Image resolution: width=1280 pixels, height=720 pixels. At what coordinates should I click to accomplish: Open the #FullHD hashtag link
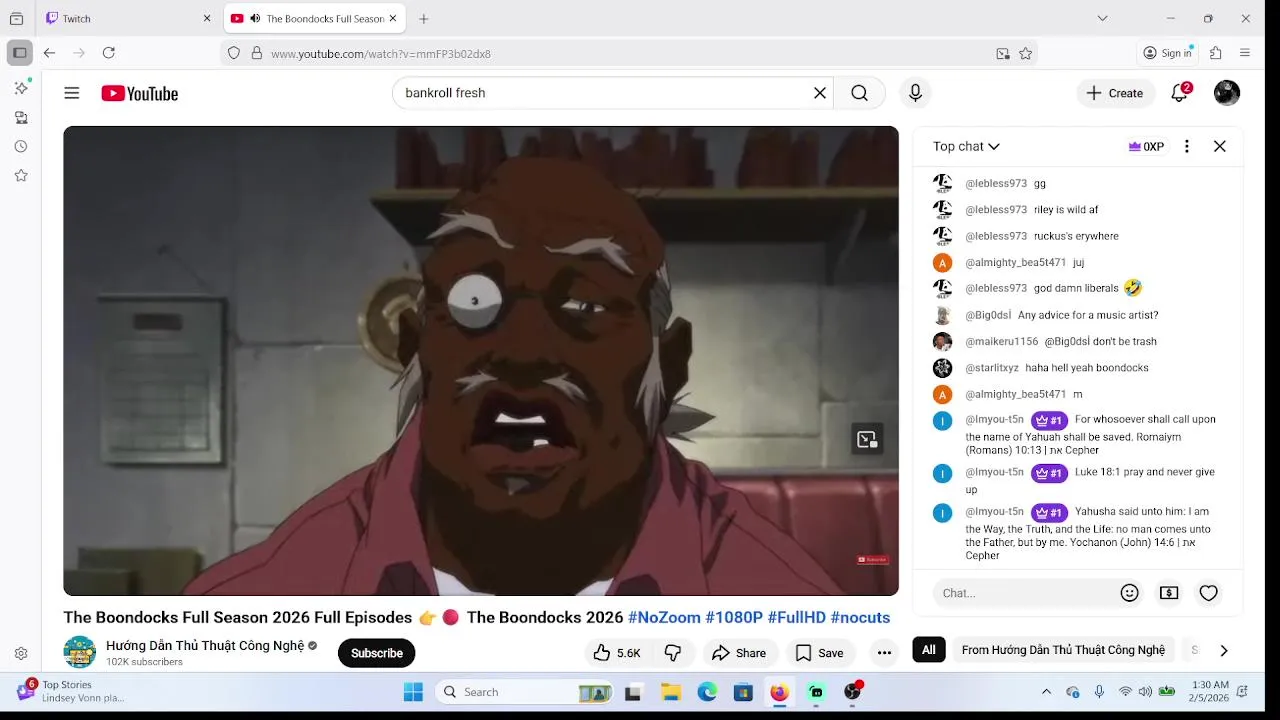[797, 617]
